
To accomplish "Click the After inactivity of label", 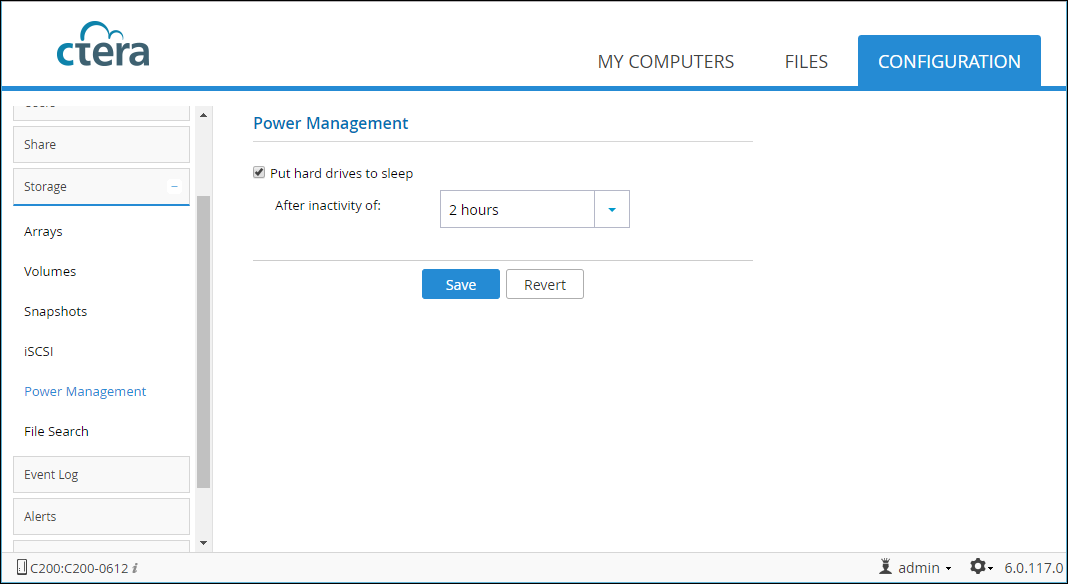I will 328,205.
